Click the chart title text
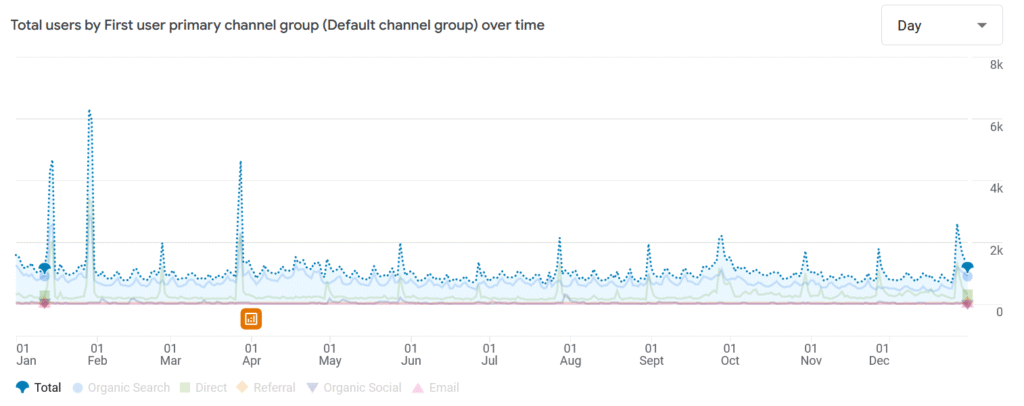Screen dimensions: 1024x406 [277, 25]
